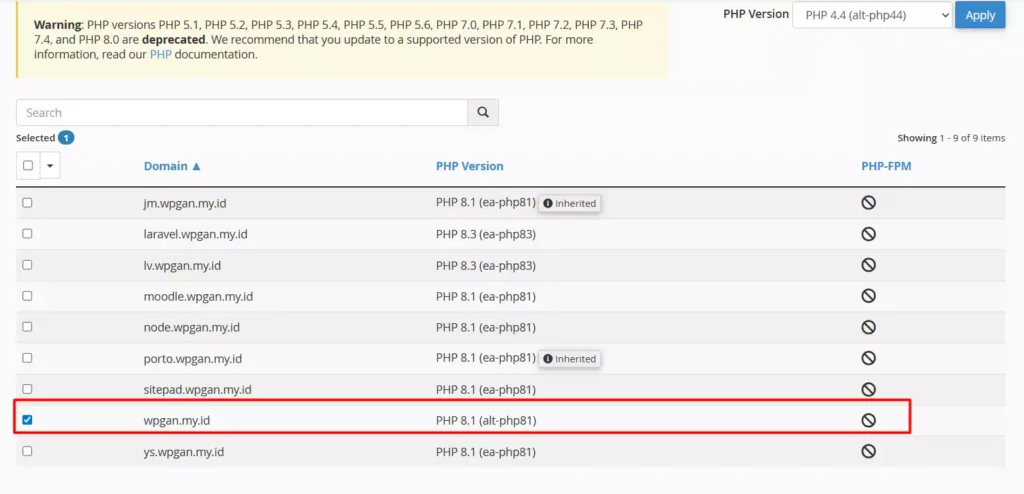This screenshot has height=494, width=1024.
Task: Click porto.wpgan.my.id domain text
Action: (x=193, y=359)
